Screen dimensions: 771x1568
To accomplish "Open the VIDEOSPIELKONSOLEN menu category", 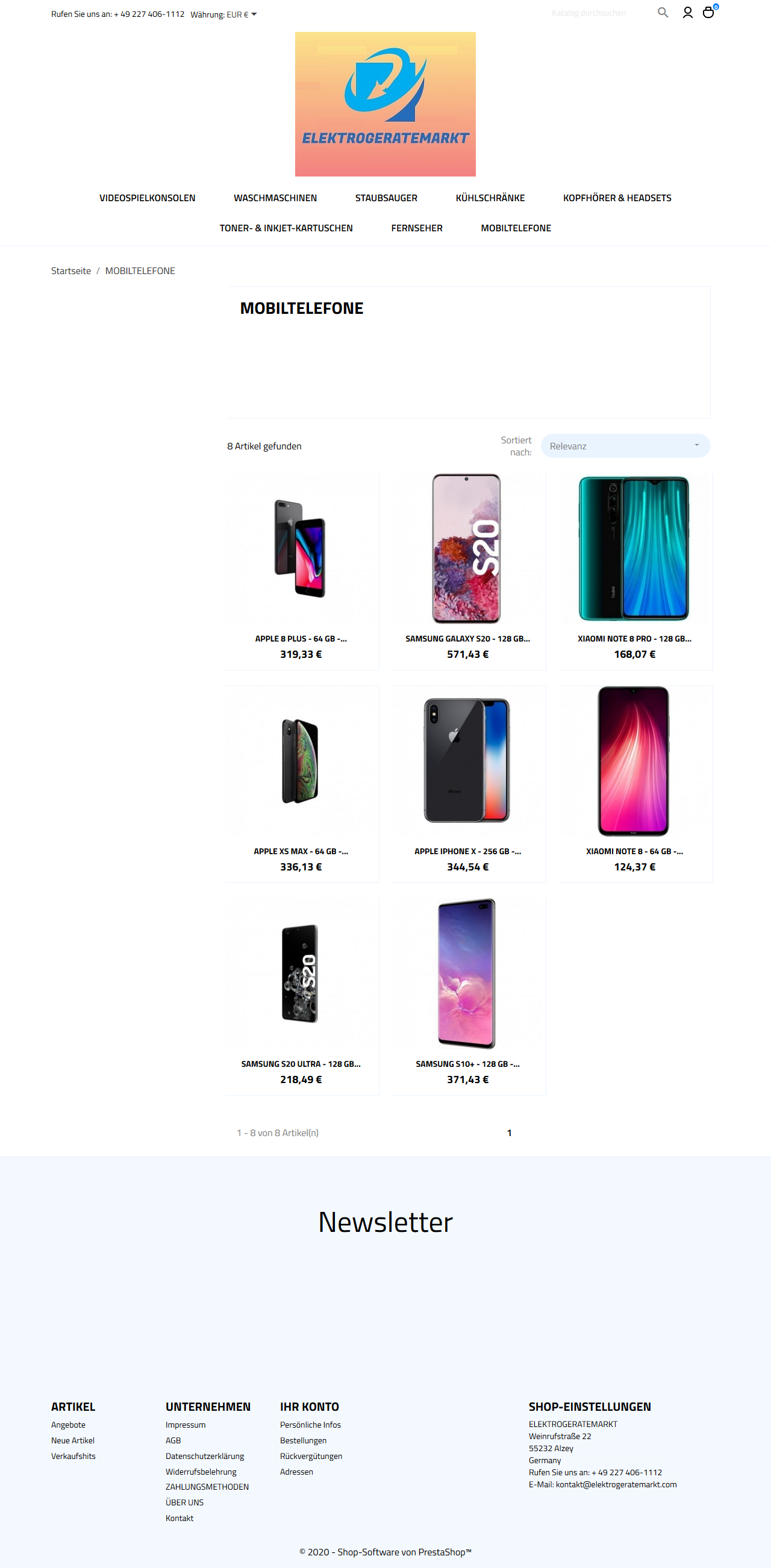I will tap(147, 198).
